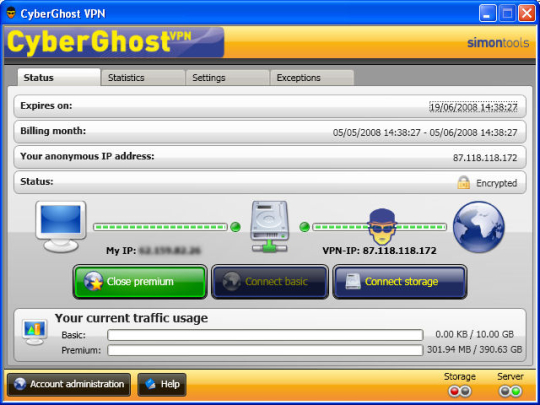Click the Billing month: label

pos(53,131)
